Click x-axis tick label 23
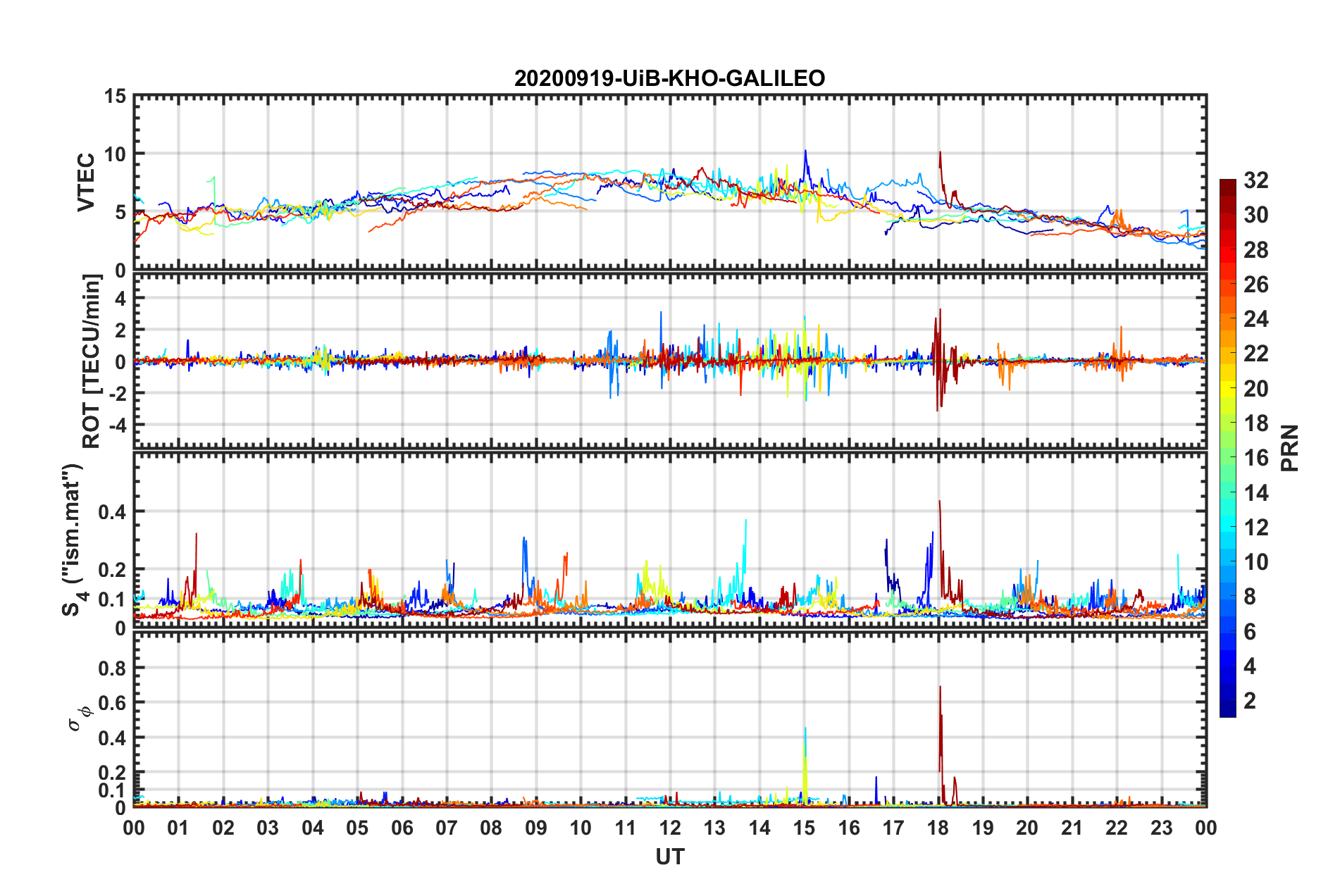Screen dimensions: 1340x896 (1161, 828)
